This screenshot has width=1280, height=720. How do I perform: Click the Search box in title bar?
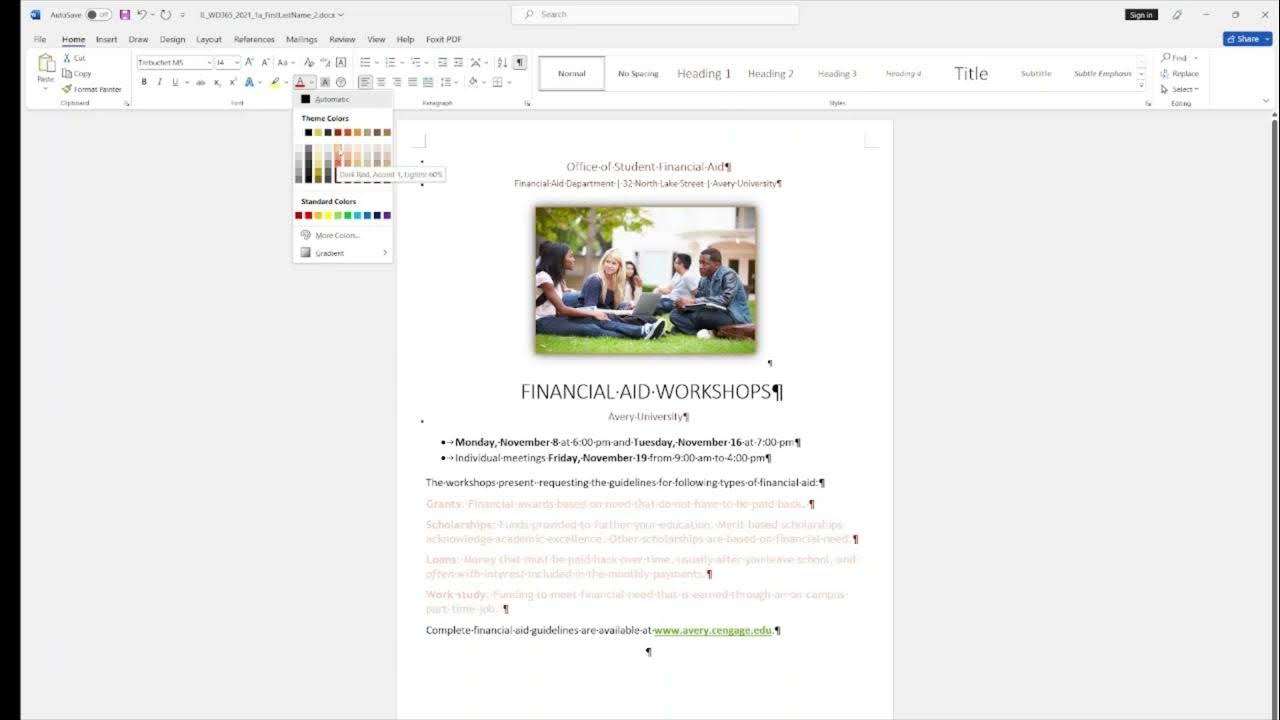pos(655,15)
